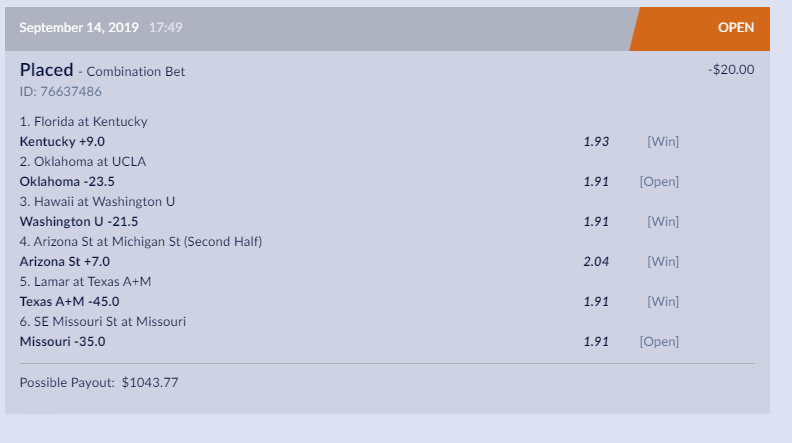Viewport: 792px width, 443px height.
Task: Click the [Open] status beside Oklahoma -23.5
Action: tap(659, 181)
